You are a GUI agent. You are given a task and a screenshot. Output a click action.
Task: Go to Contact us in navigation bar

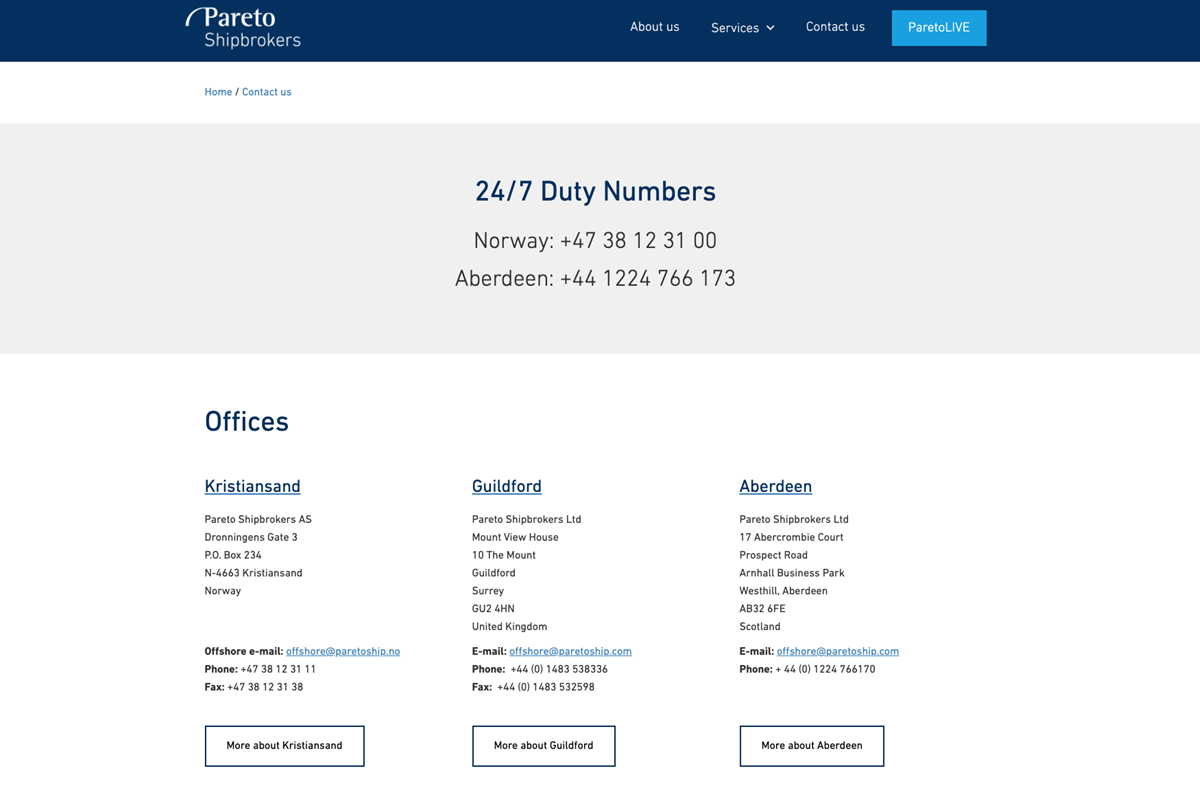click(835, 27)
